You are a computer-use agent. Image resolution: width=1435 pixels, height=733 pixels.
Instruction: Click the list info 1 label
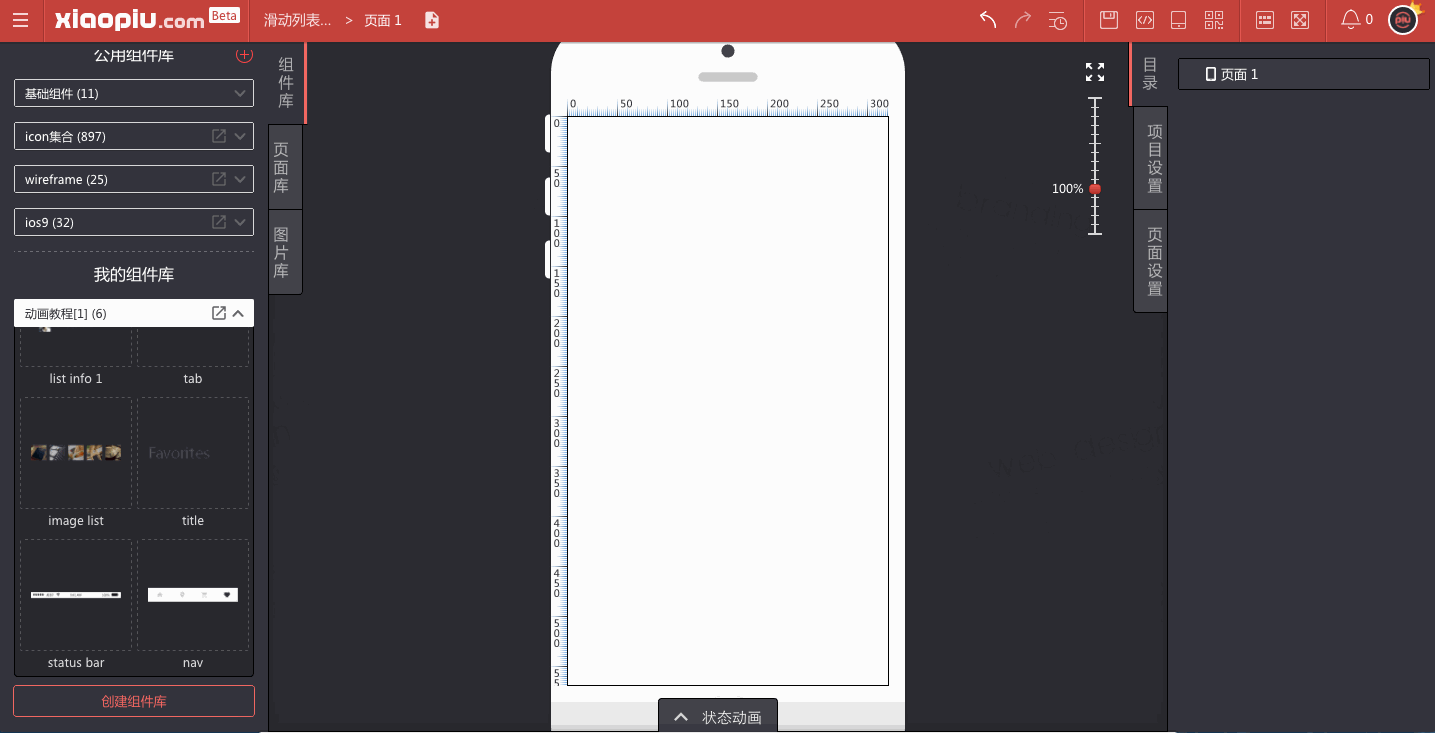(76, 379)
